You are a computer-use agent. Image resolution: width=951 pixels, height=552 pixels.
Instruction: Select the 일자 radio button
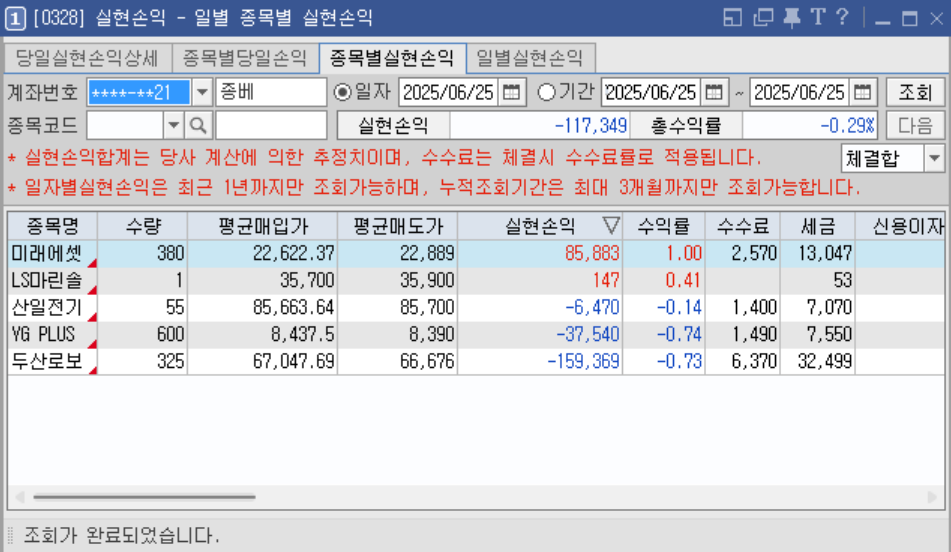click(x=343, y=93)
